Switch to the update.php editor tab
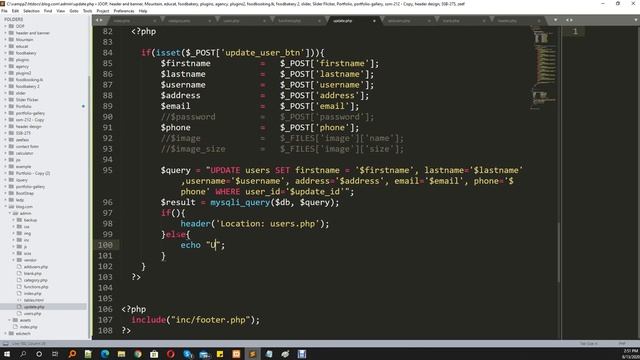Viewport: 640px width, 360px height. pyautogui.click(x=352, y=20)
